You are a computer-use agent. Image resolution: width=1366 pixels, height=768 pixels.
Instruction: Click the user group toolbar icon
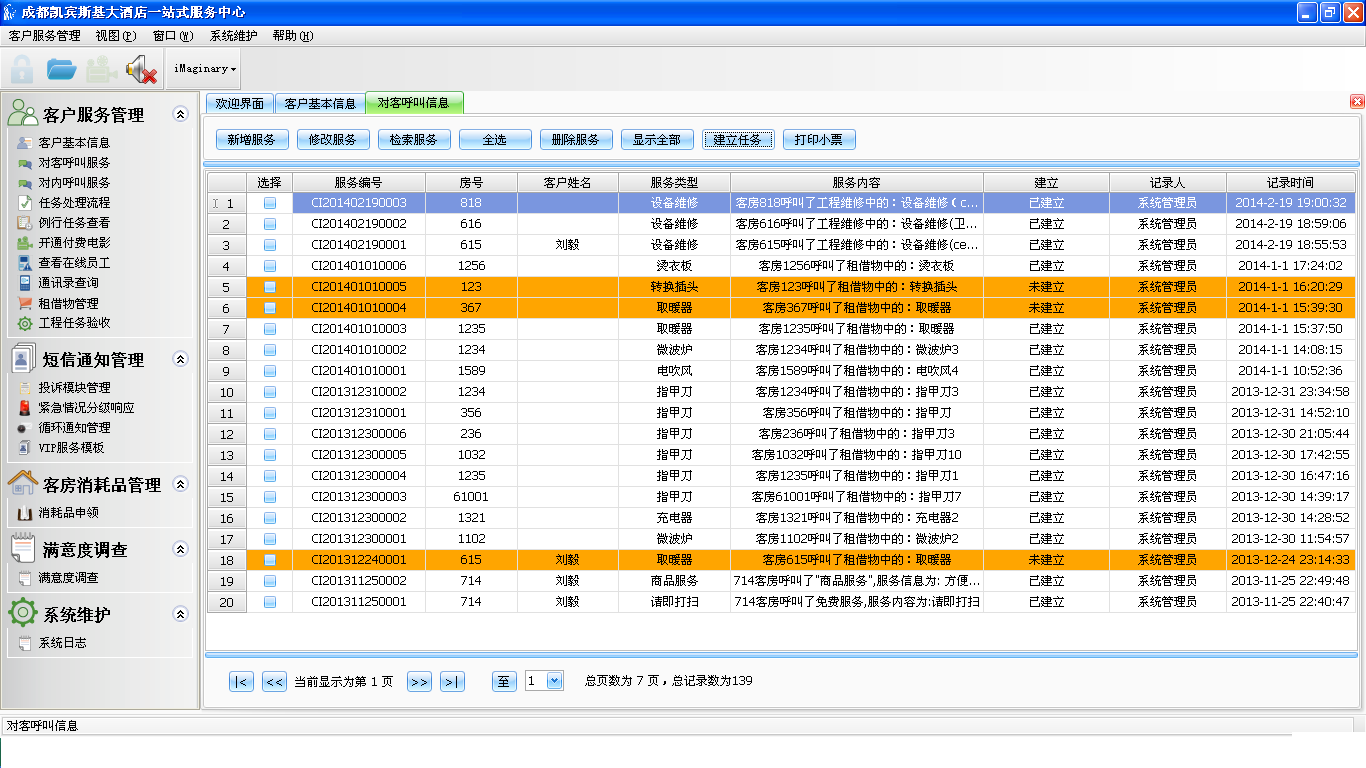pyautogui.click(x=101, y=70)
